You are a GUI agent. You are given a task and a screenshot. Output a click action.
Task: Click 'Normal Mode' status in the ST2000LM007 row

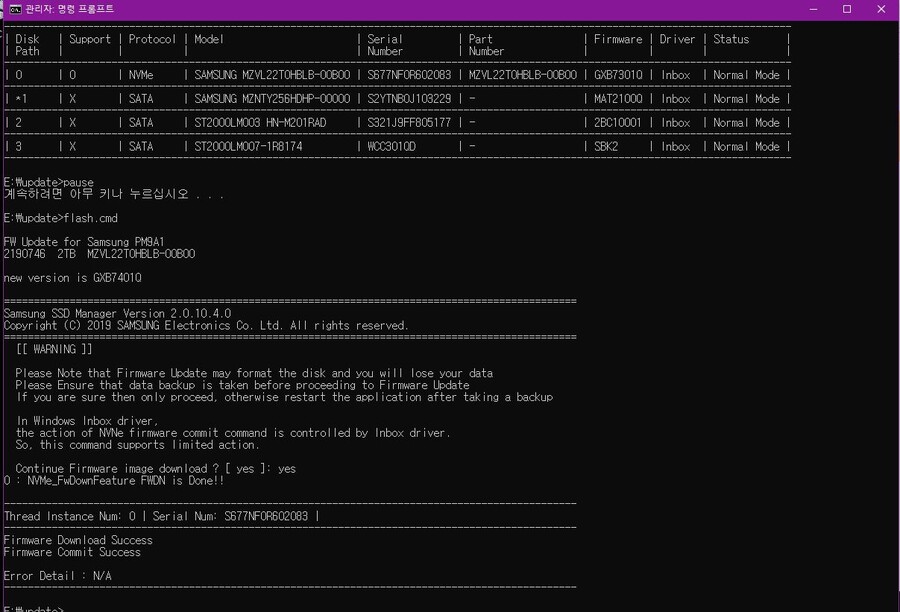tap(746, 146)
